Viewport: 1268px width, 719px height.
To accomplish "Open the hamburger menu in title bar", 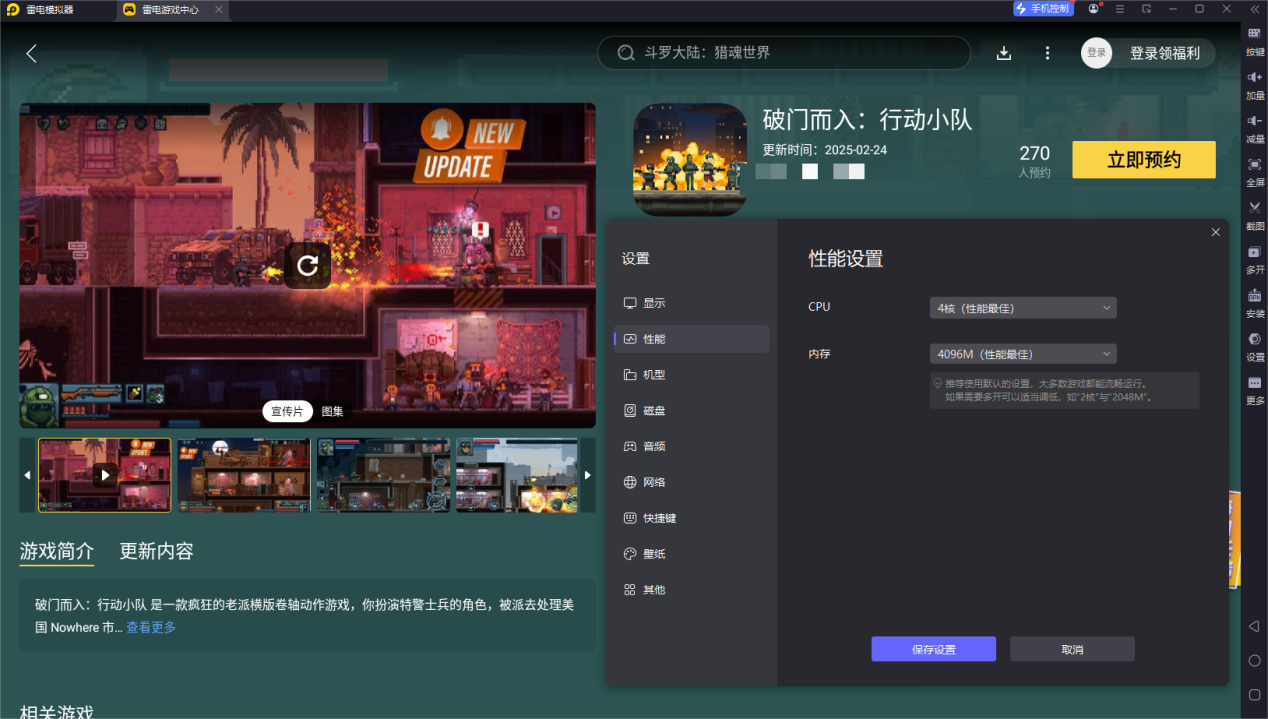I will point(1120,9).
